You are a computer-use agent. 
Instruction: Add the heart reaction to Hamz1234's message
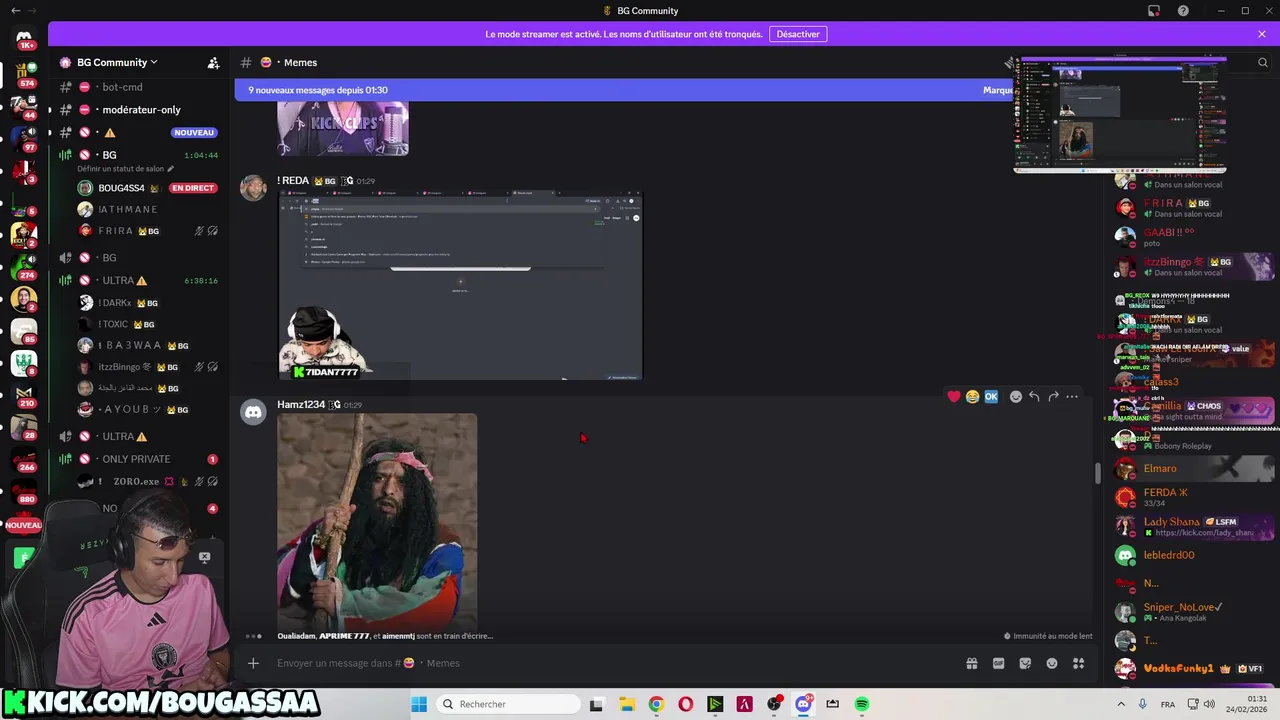[954, 396]
